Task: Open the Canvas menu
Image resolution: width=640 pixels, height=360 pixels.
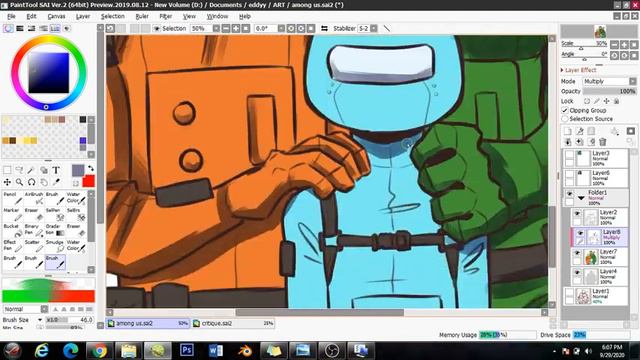Action: (56, 16)
